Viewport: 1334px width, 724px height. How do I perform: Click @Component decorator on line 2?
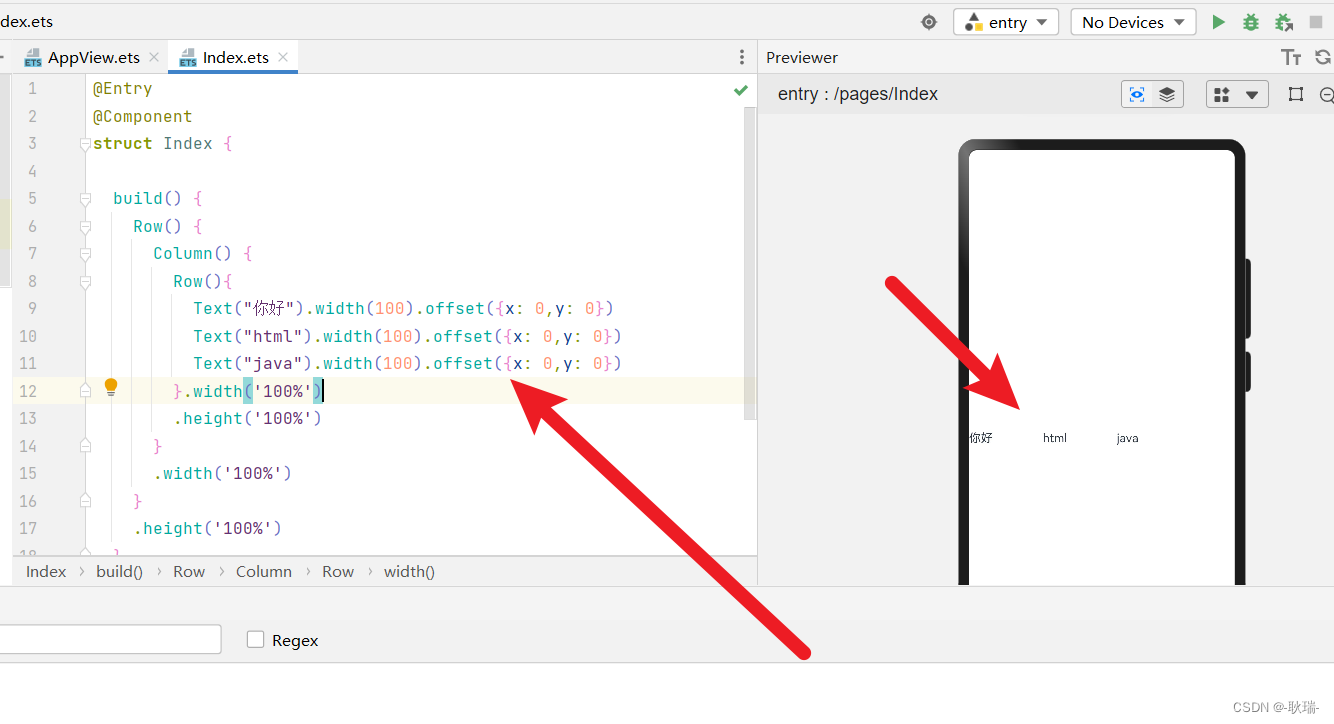[x=143, y=116]
